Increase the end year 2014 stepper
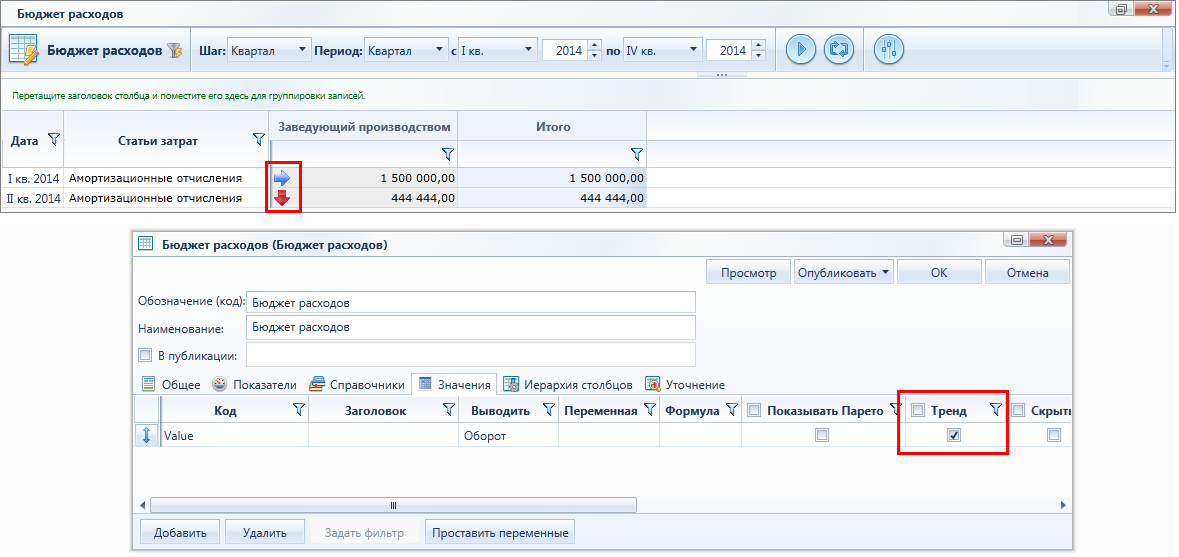 pos(759,45)
